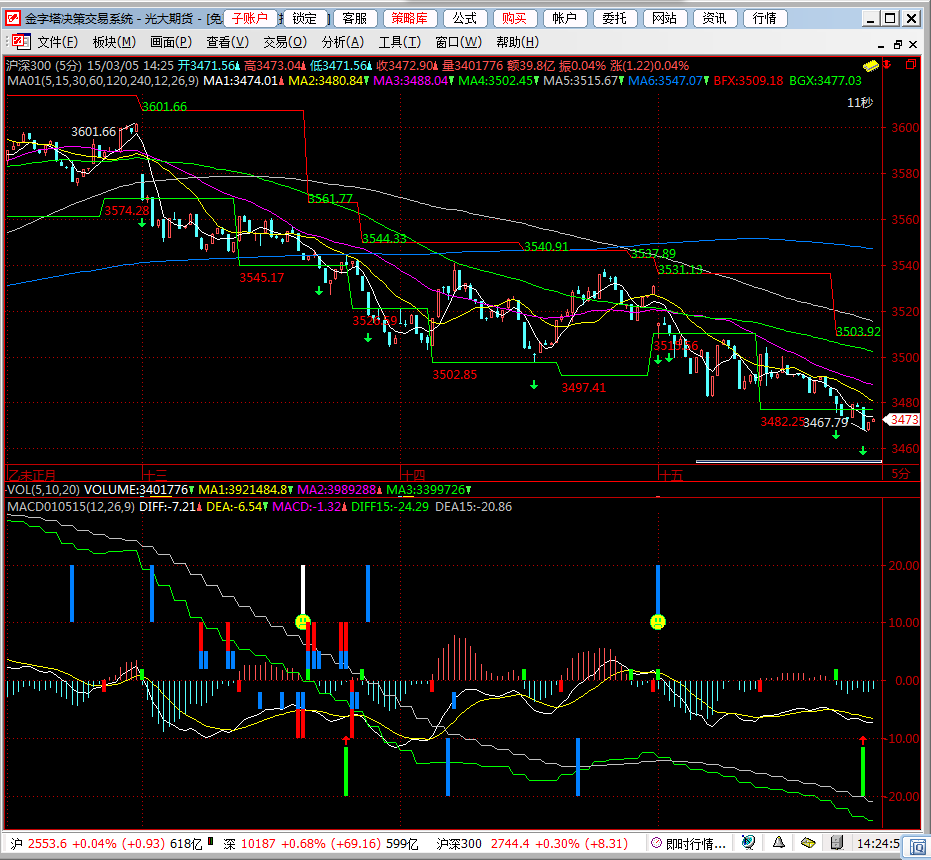Screen dimensions: 931x860
Task: Click the app icon left of 文件 menu
Action: click(x=19, y=41)
